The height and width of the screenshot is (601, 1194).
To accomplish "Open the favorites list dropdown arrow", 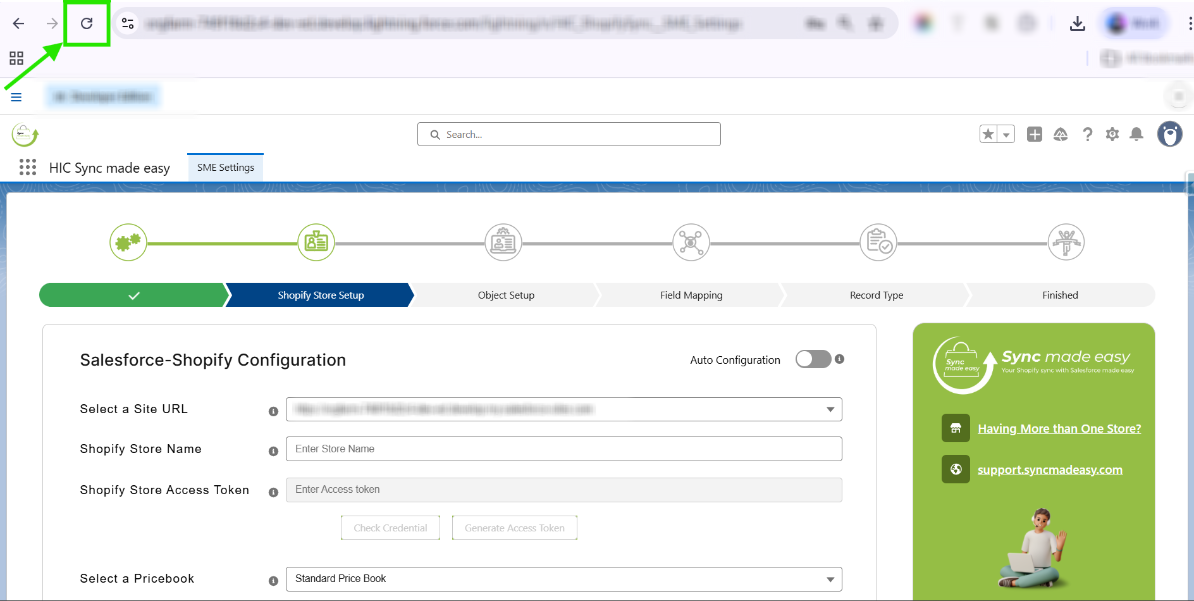I will coord(1007,134).
